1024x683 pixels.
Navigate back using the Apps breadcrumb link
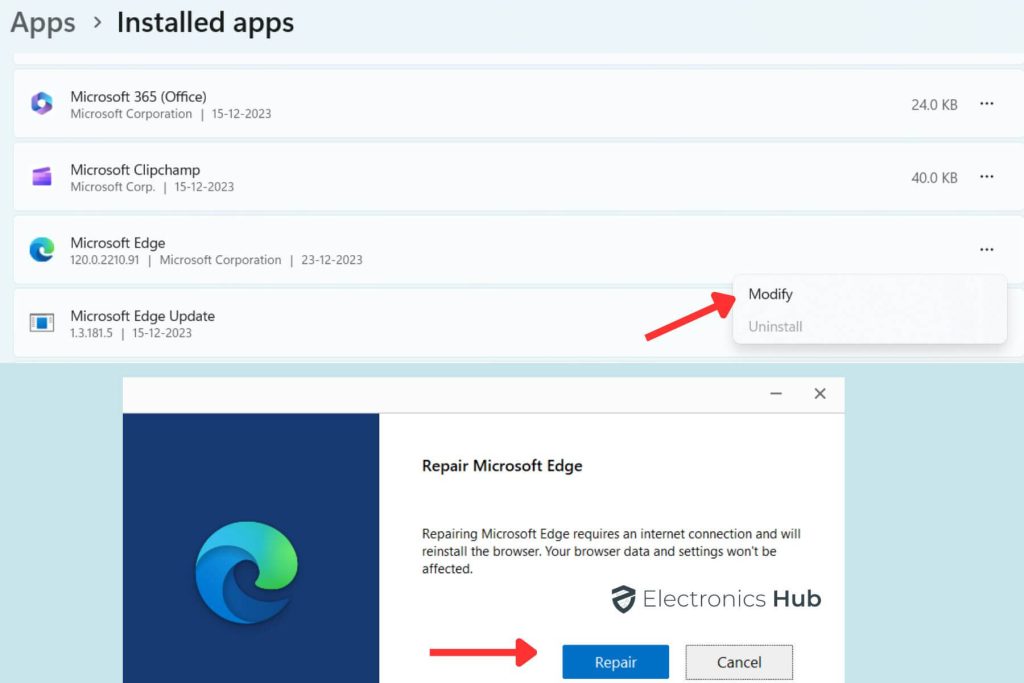(42, 22)
